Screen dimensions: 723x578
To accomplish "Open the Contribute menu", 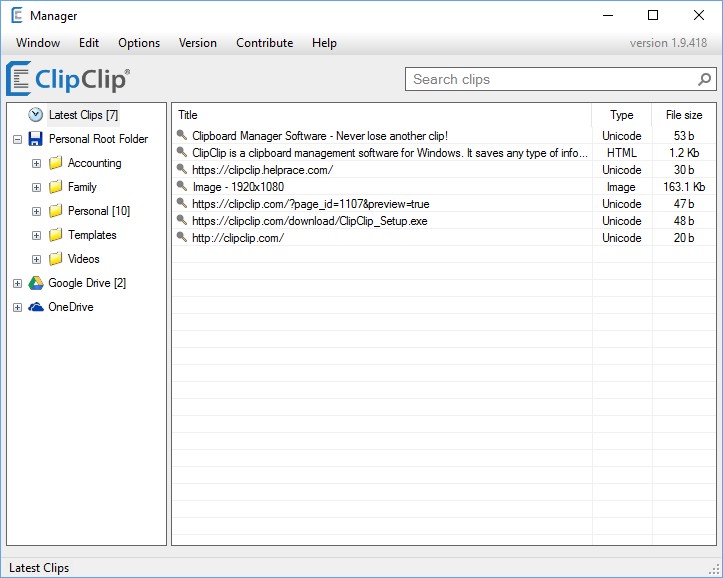I will tap(265, 43).
